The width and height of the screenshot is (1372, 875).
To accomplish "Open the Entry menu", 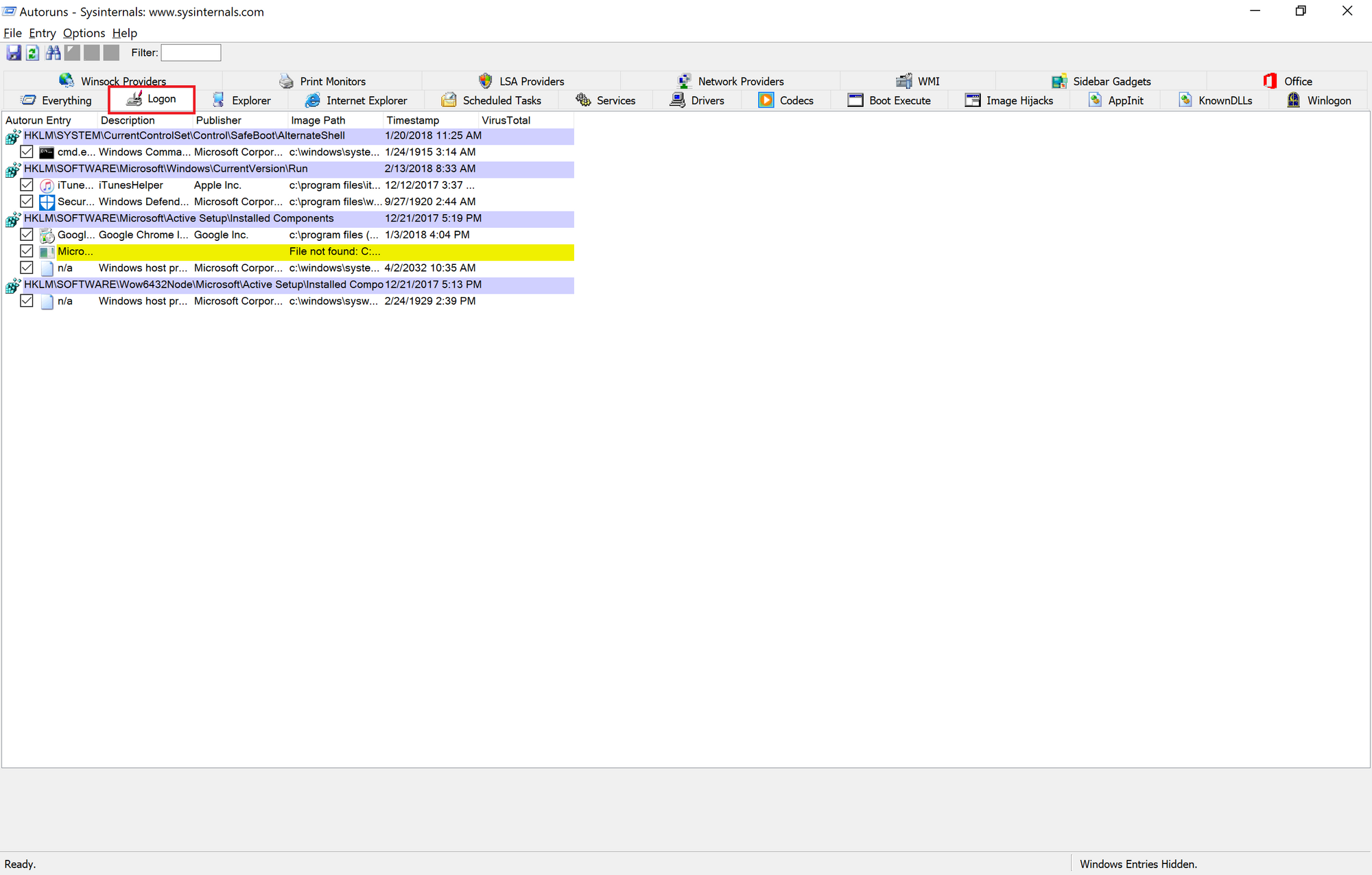I will click(x=43, y=33).
